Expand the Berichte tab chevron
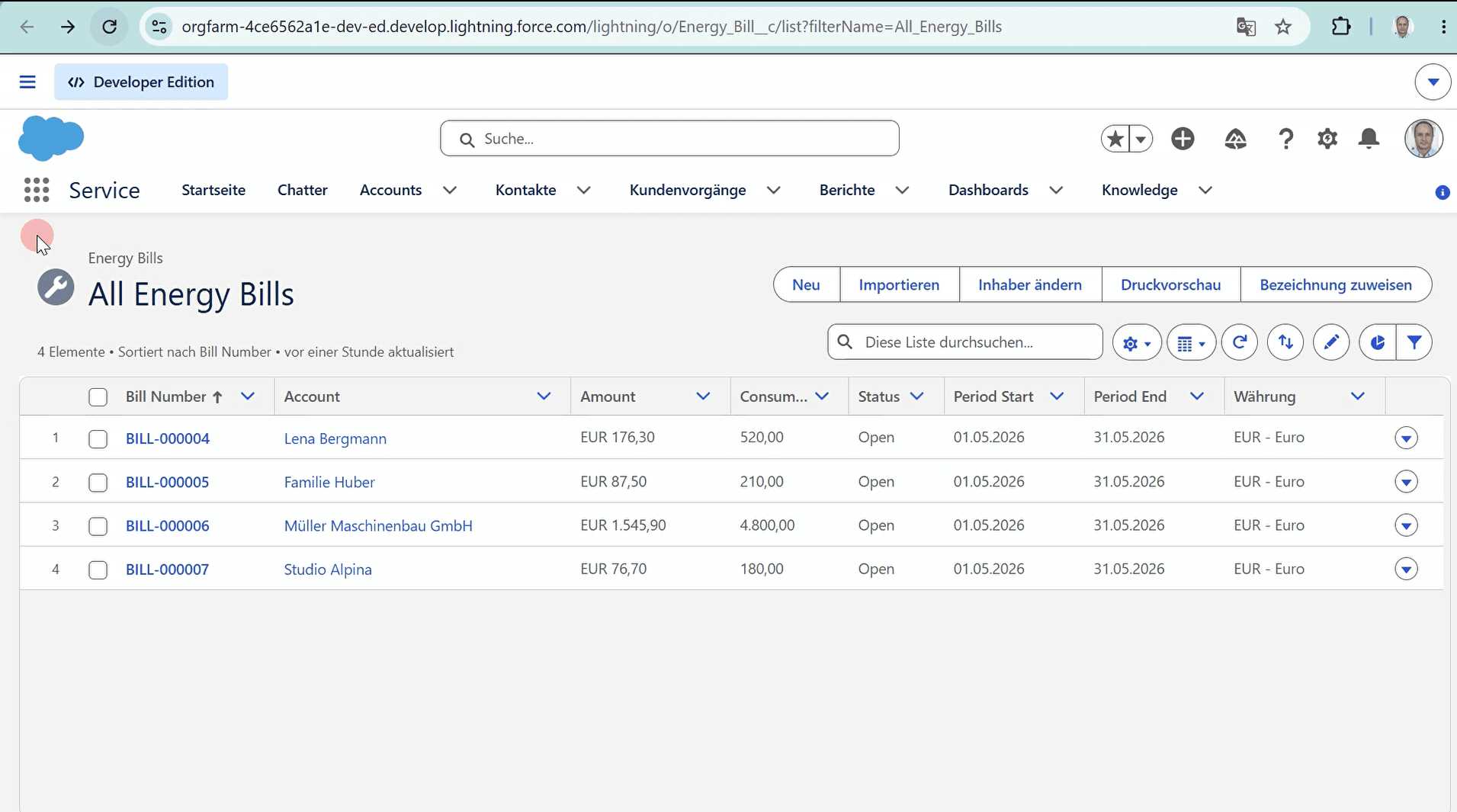The image size is (1457, 812). coord(902,190)
